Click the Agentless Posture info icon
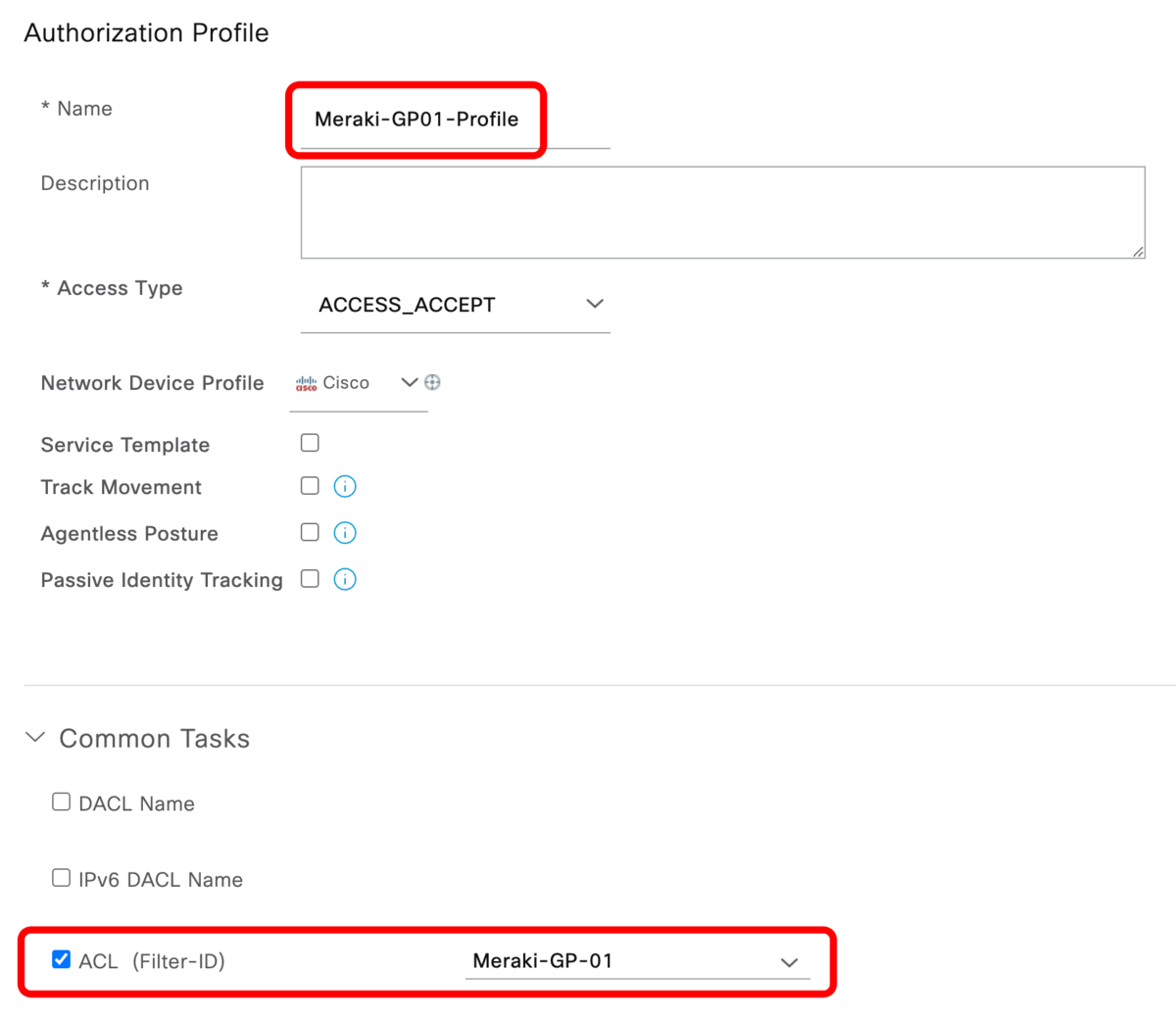The height and width of the screenshot is (1019, 1176). pyautogui.click(x=345, y=533)
